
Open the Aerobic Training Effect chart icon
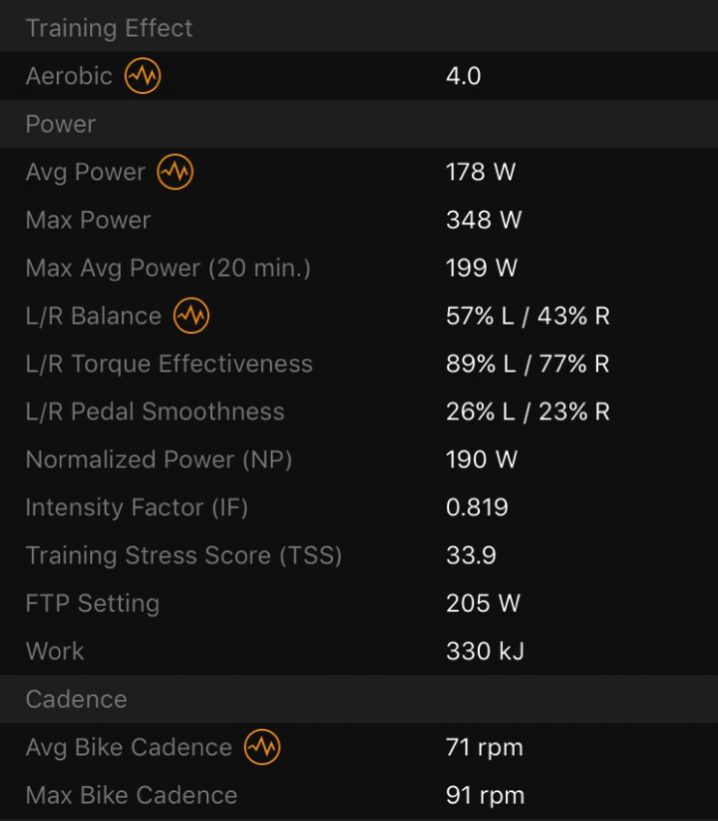142,76
